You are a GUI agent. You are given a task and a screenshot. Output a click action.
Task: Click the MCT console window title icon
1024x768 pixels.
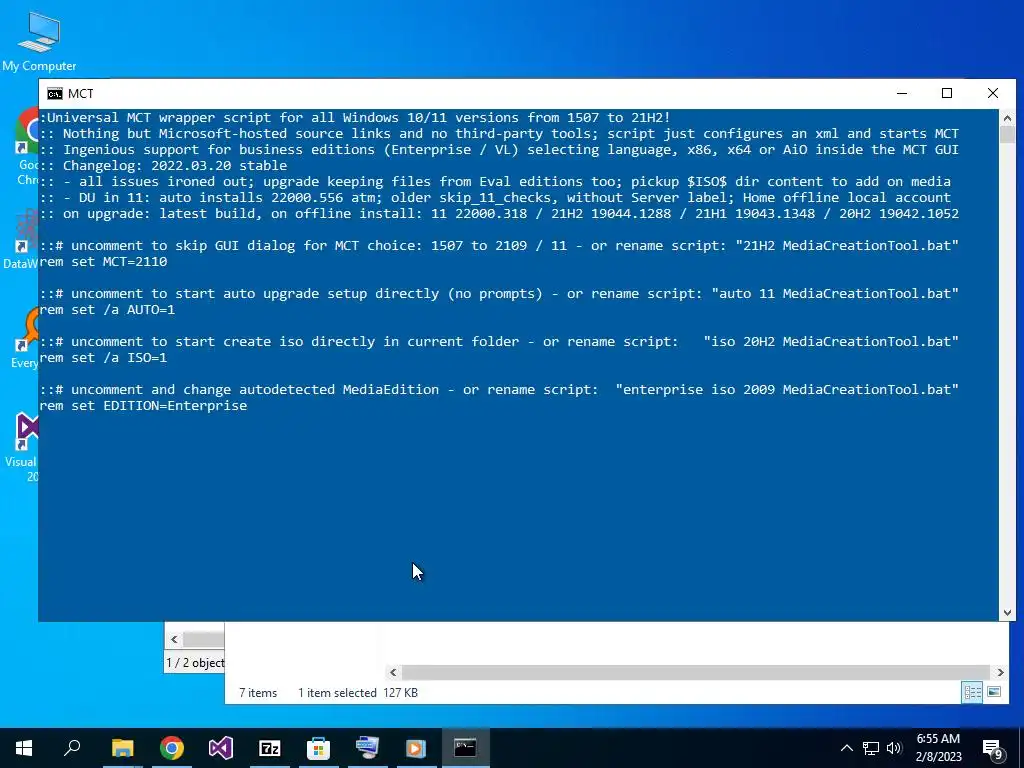(55, 94)
